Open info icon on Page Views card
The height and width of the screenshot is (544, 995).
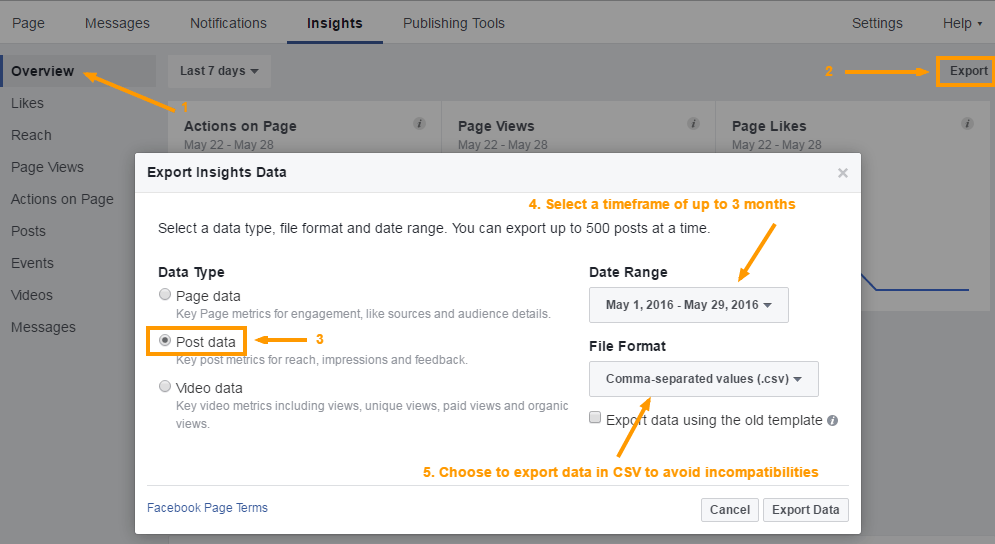tap(694, 123)
